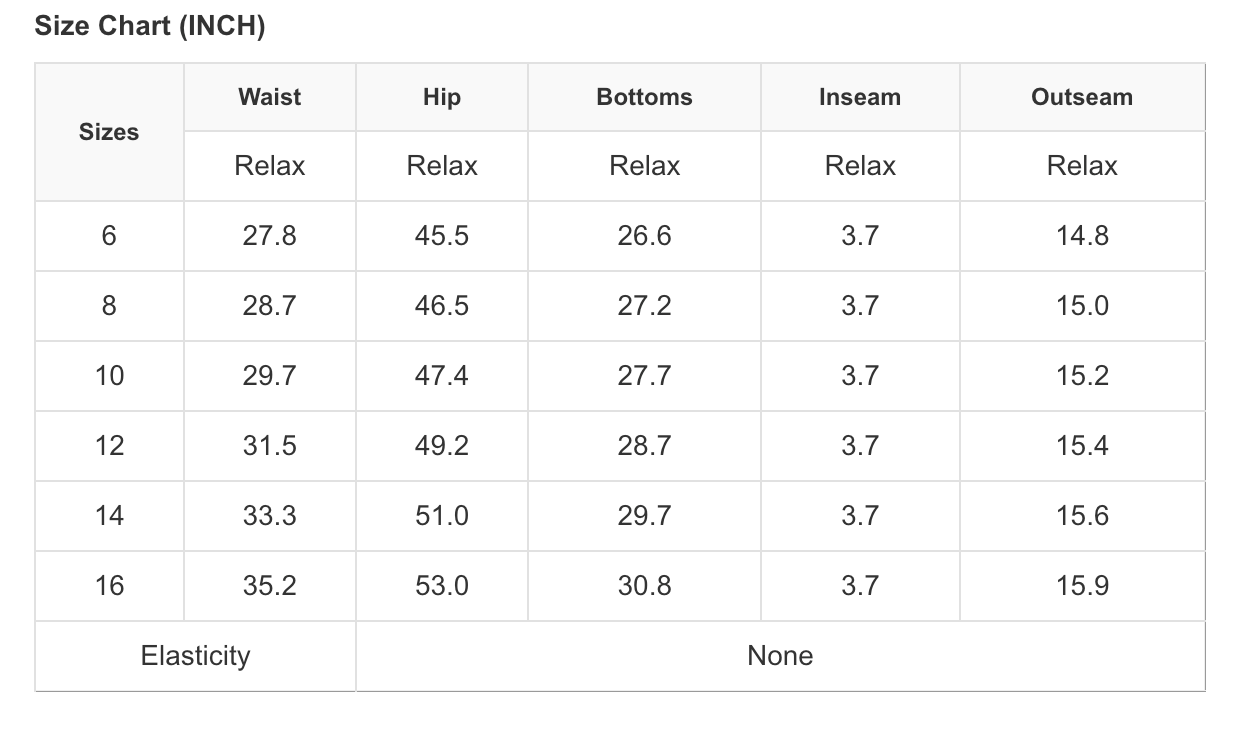Click the Inseam column header
This screenshot has width=1258, height=730.
(859, 97)
